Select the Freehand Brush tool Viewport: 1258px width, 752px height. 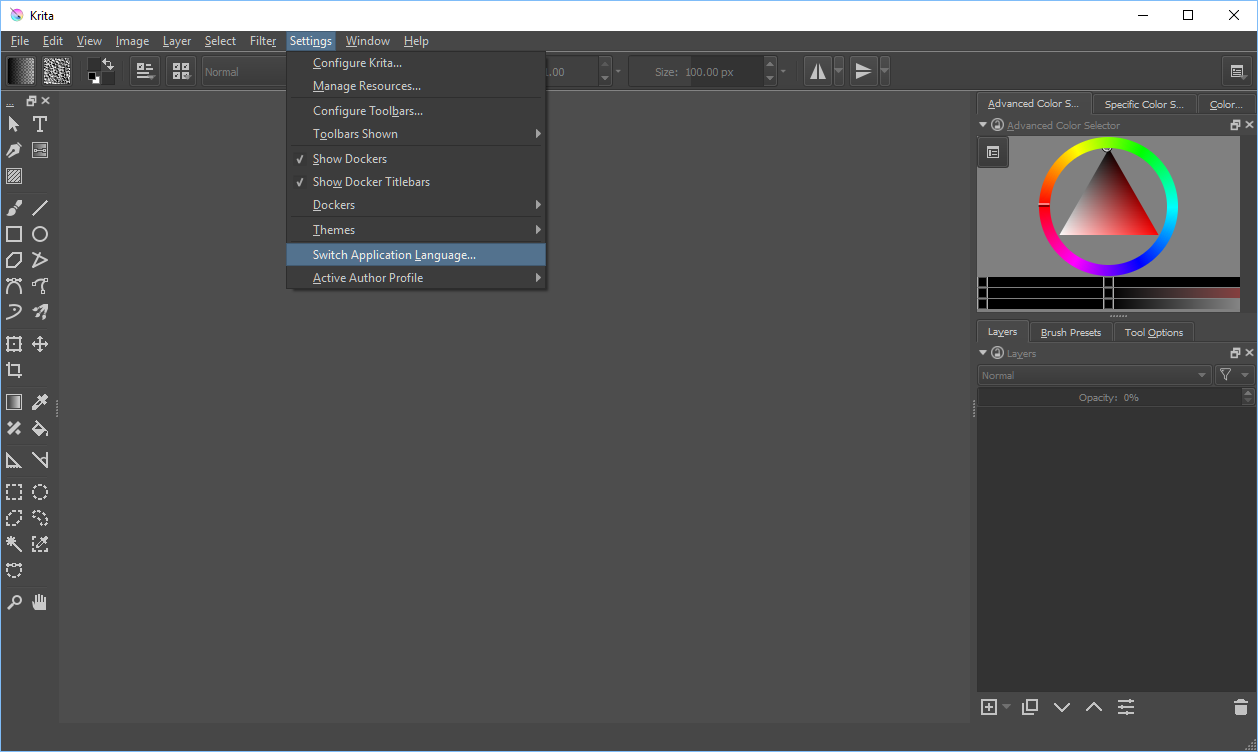(14, 208)
